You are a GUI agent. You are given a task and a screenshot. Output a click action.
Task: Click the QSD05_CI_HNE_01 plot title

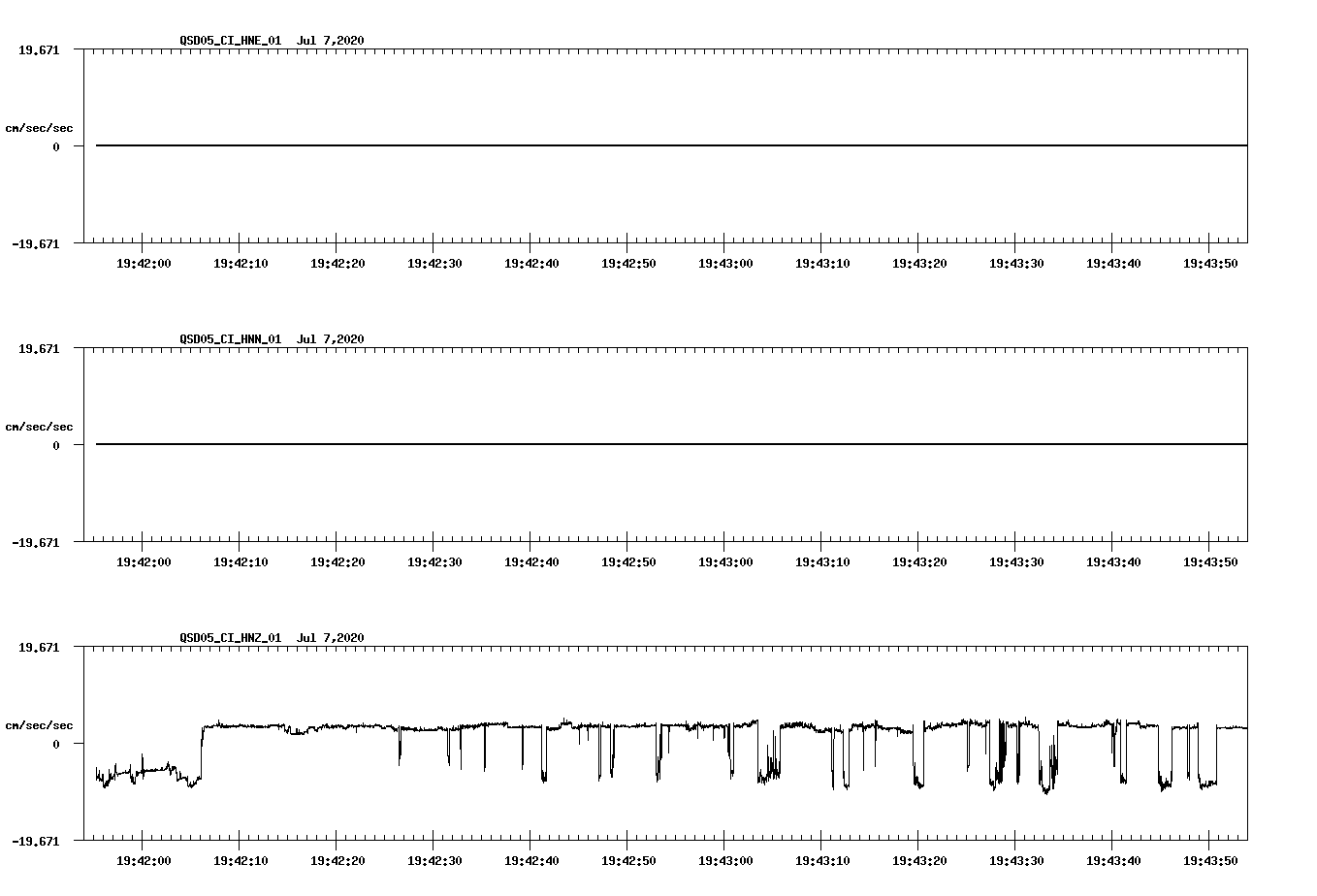pos(272,40)
